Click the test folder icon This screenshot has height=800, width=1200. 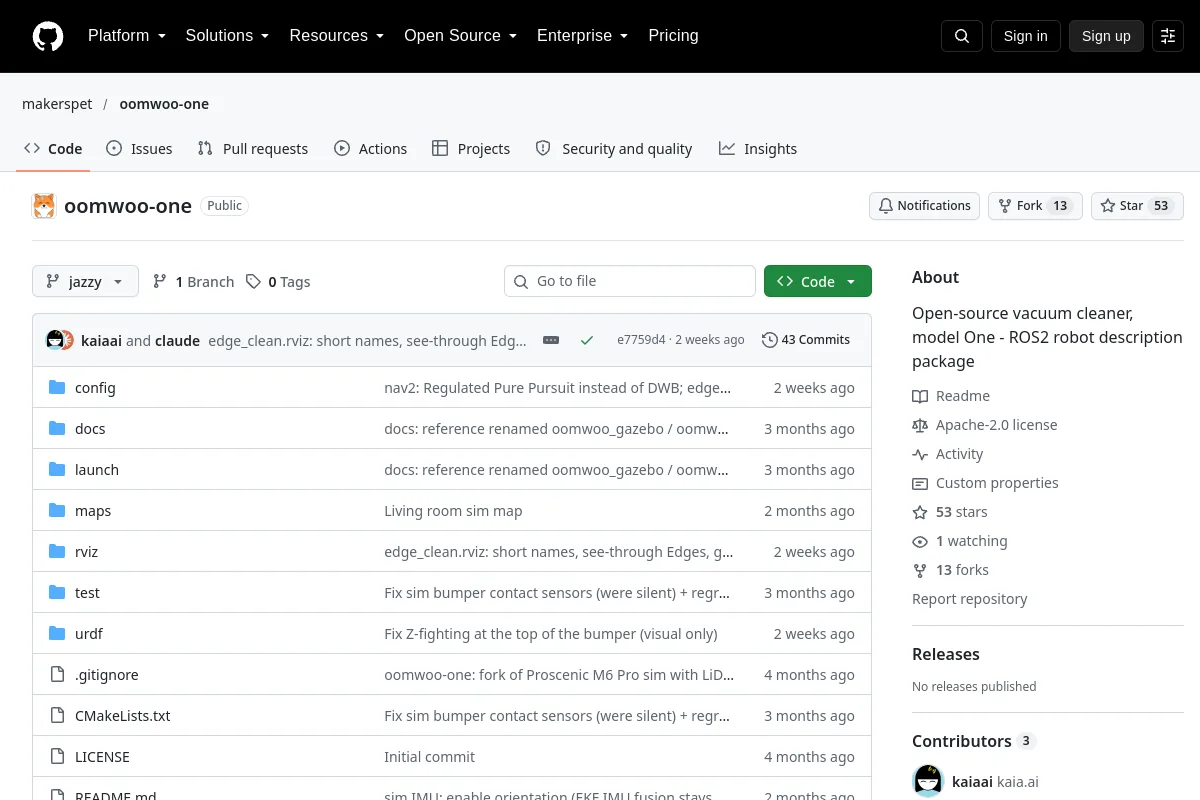(57, 592)
